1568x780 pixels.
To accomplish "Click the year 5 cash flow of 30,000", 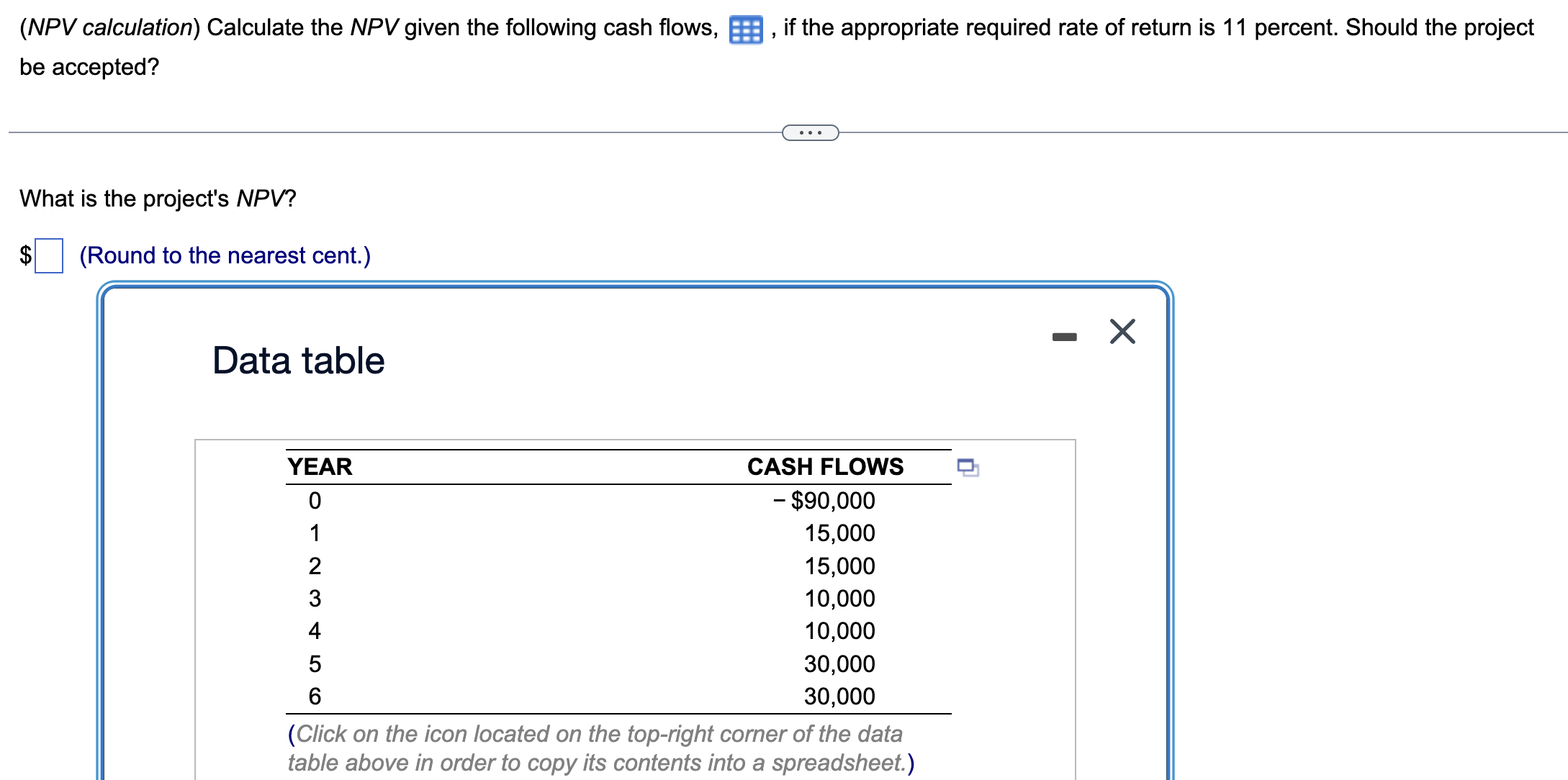I will click(x=839, y=664).
